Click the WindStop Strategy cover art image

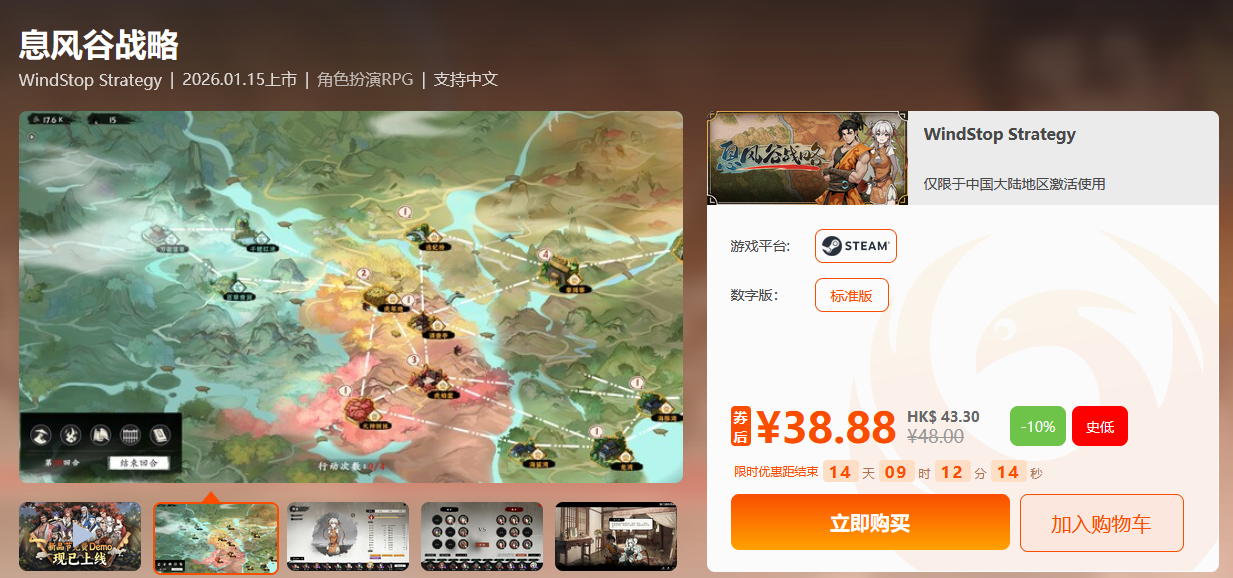[807, 158]
